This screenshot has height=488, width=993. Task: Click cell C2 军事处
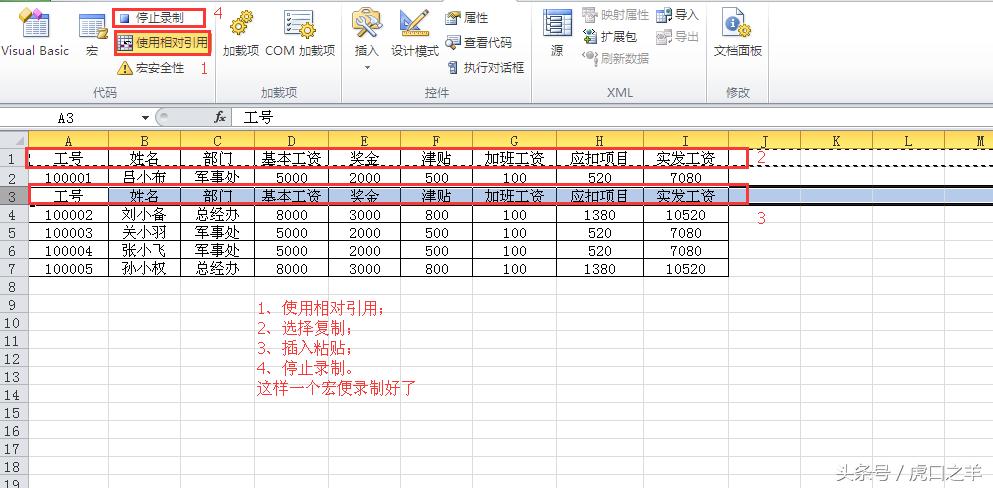(x=217, y=178)
